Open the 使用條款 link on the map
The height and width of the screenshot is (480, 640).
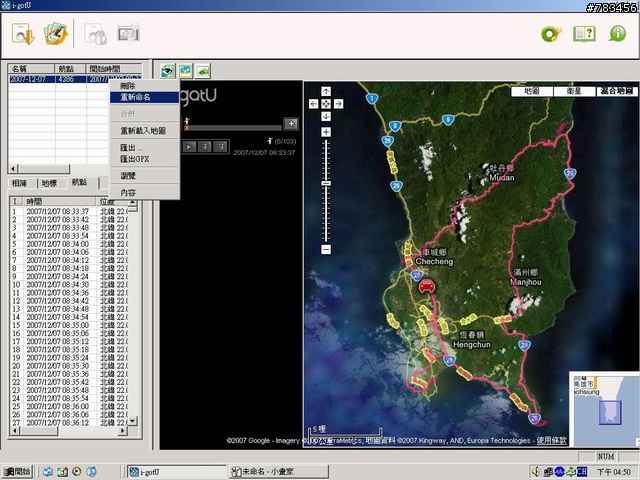click(x=551, y=440)
